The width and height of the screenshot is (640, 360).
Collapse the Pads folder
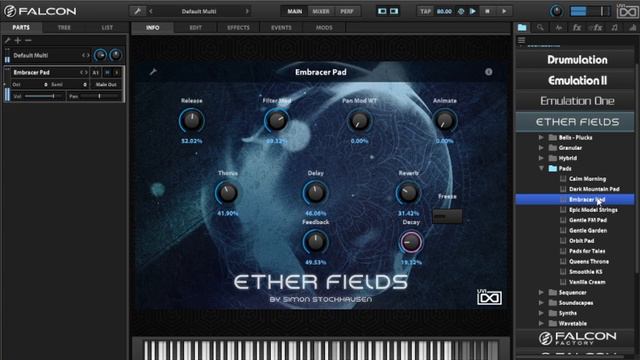click(x=541, y=168)
